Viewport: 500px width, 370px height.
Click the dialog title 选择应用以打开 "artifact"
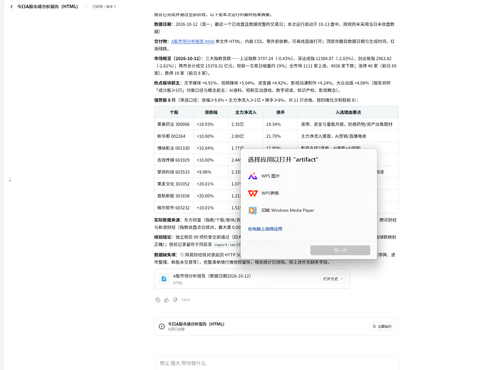pos(283,160)
